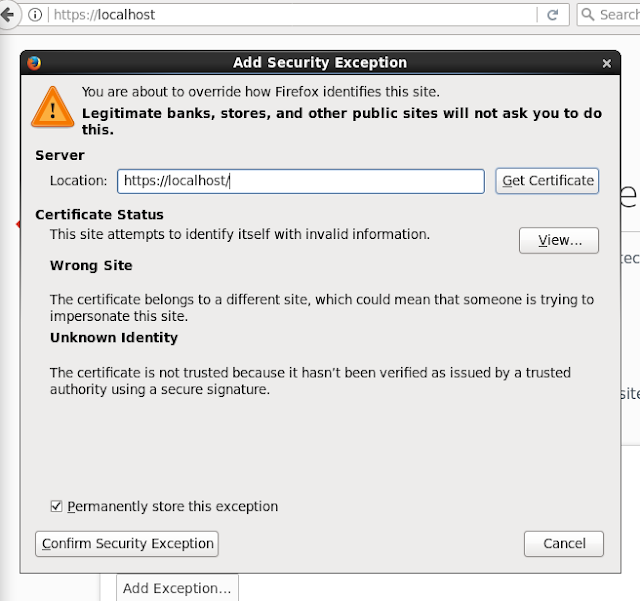The width and height of the screenshot is (640, 601).
Task: Click Confirm Security Exception button
Action: click(127, 543)
